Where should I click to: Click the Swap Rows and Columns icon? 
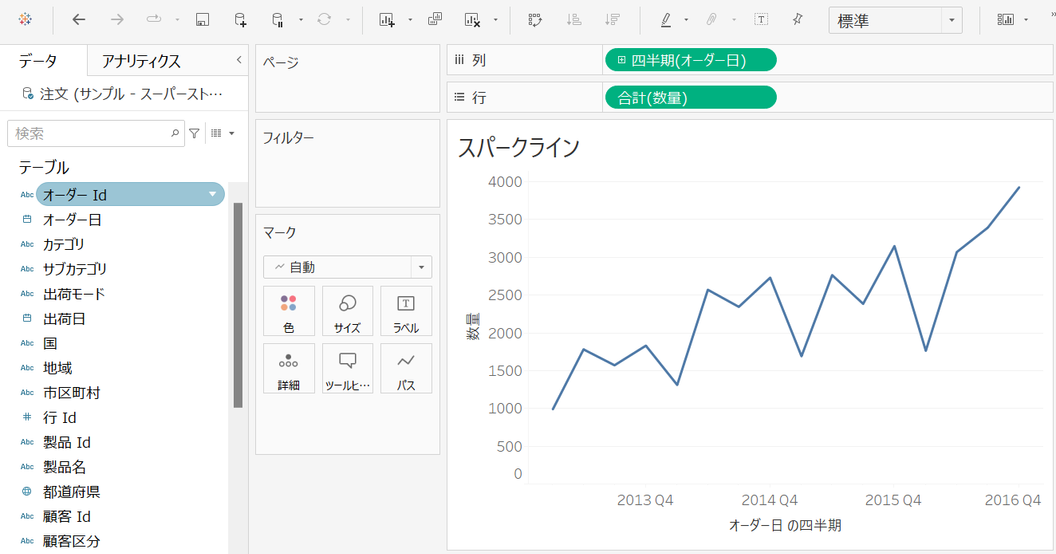535,20
